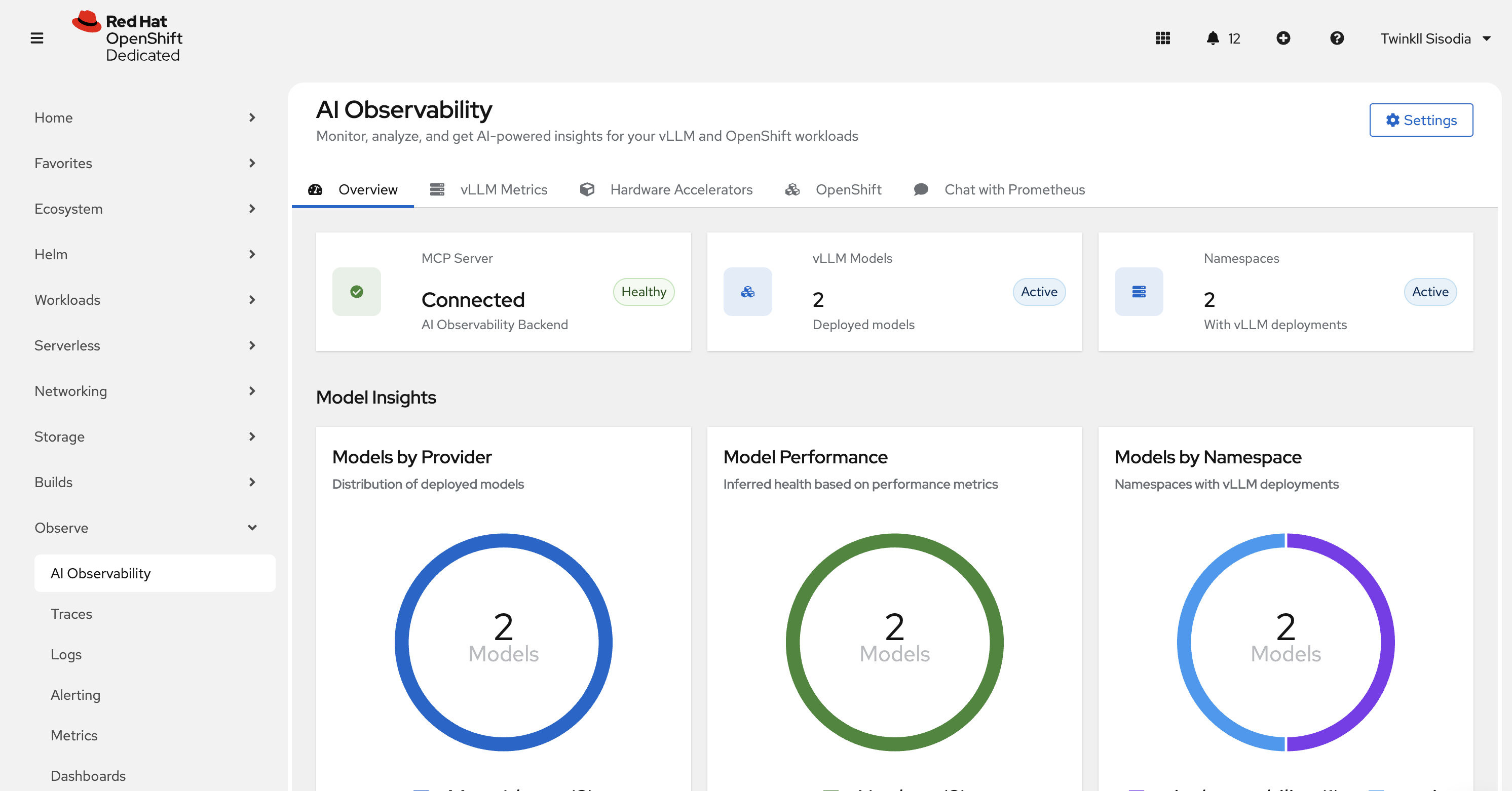This screenshot has width=1512, height=791.
Task: Open the Hardware Accelerators tab
Action: (x=681, y=189)
